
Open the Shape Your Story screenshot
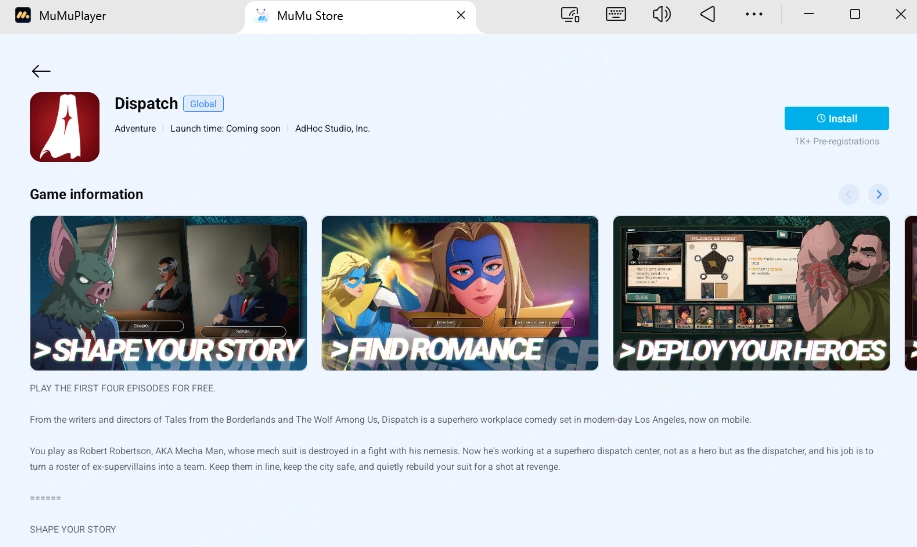[168, 293]
